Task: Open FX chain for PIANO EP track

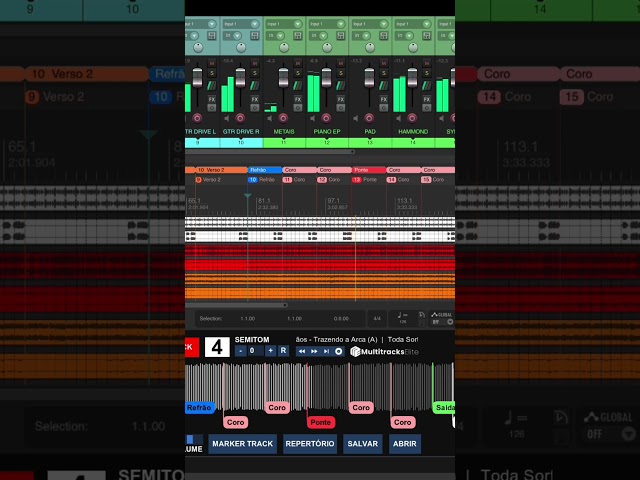Action: [341, 99]
